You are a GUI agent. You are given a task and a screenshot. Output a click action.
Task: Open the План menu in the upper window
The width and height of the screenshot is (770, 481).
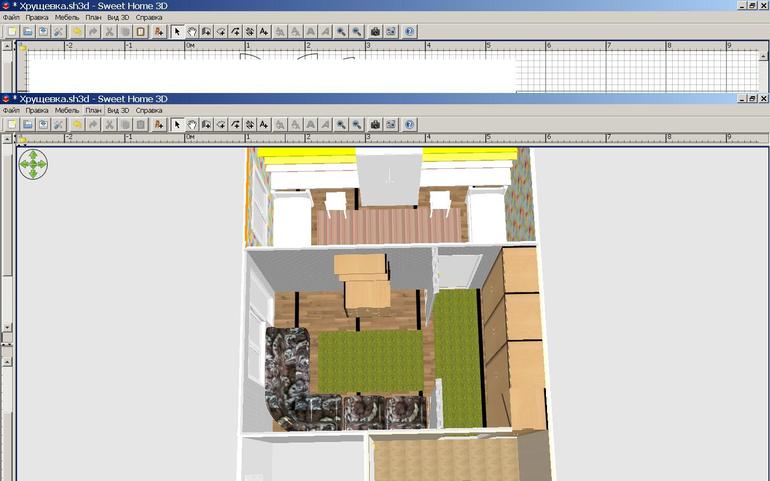pyautogui.click(x=93, y=17)
